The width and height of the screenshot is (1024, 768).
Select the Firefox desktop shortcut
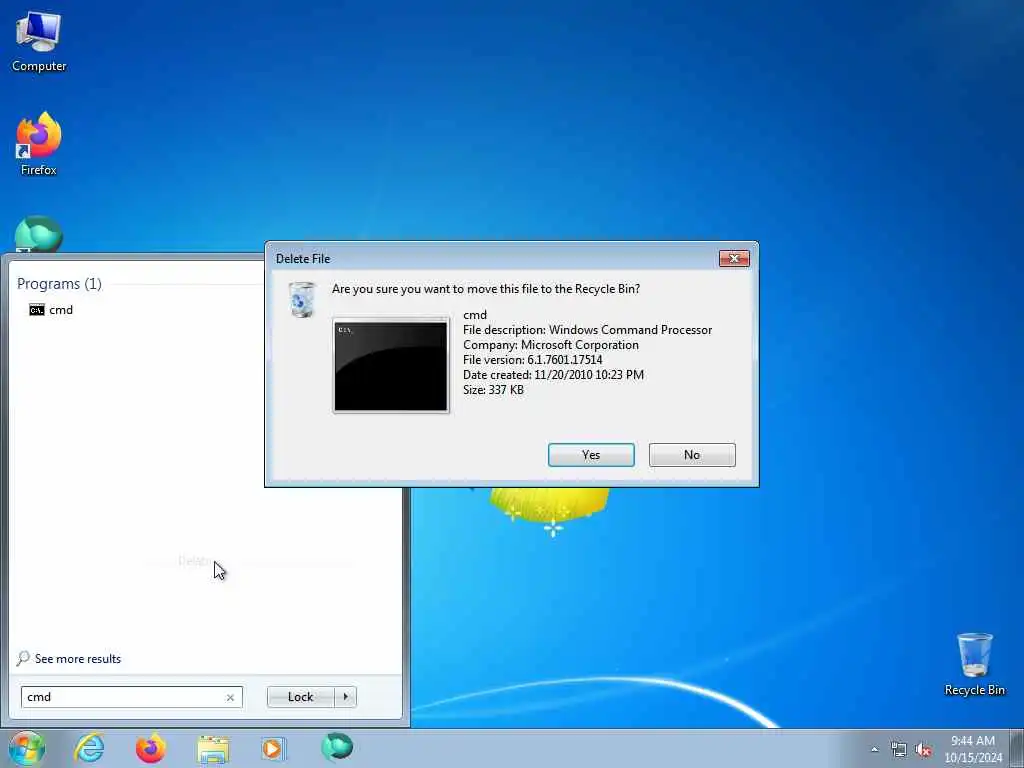[x=39, y=144]
